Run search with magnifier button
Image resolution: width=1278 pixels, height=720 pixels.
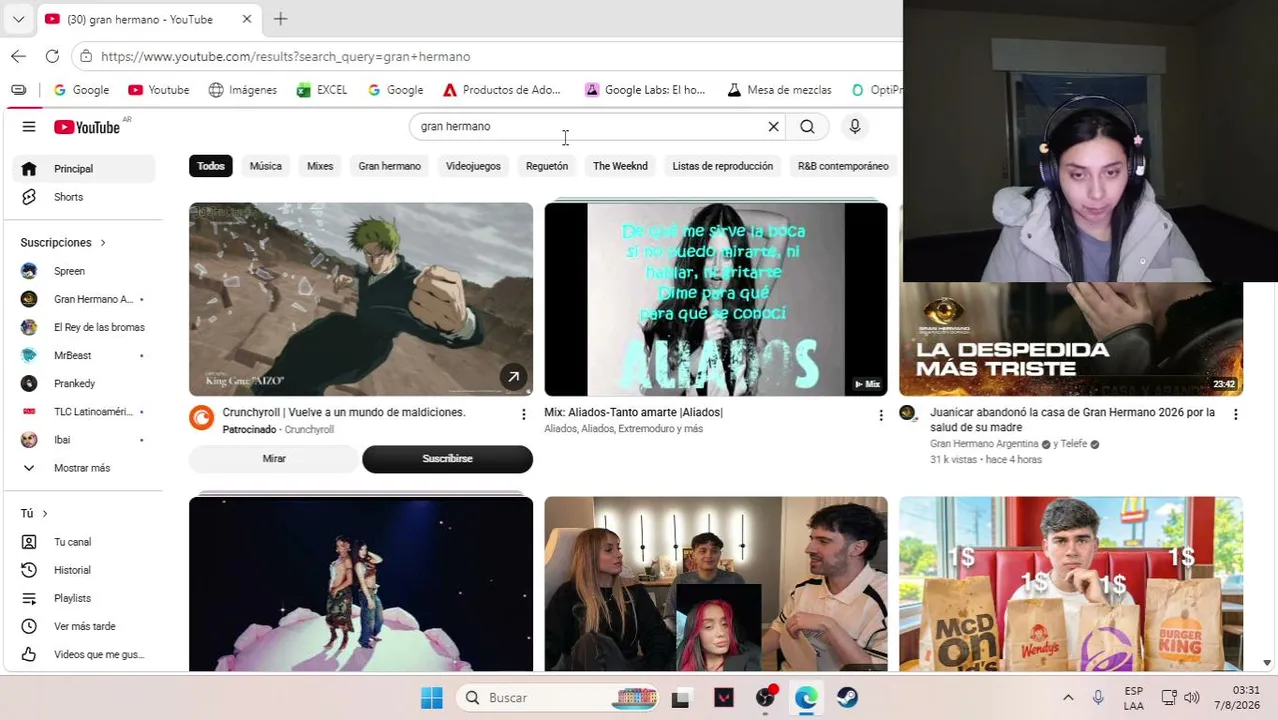pos(807,127)
